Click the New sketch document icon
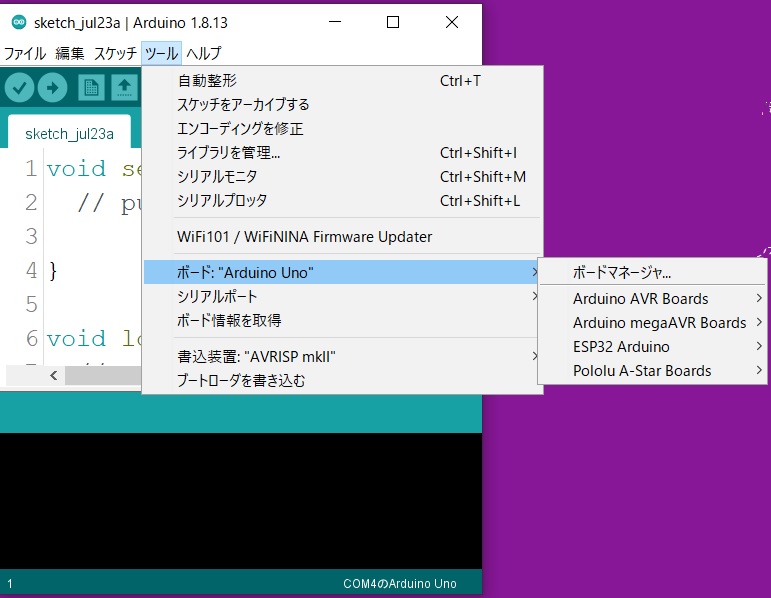This screenshot has height=598, width=771. (x=91, y=88)
